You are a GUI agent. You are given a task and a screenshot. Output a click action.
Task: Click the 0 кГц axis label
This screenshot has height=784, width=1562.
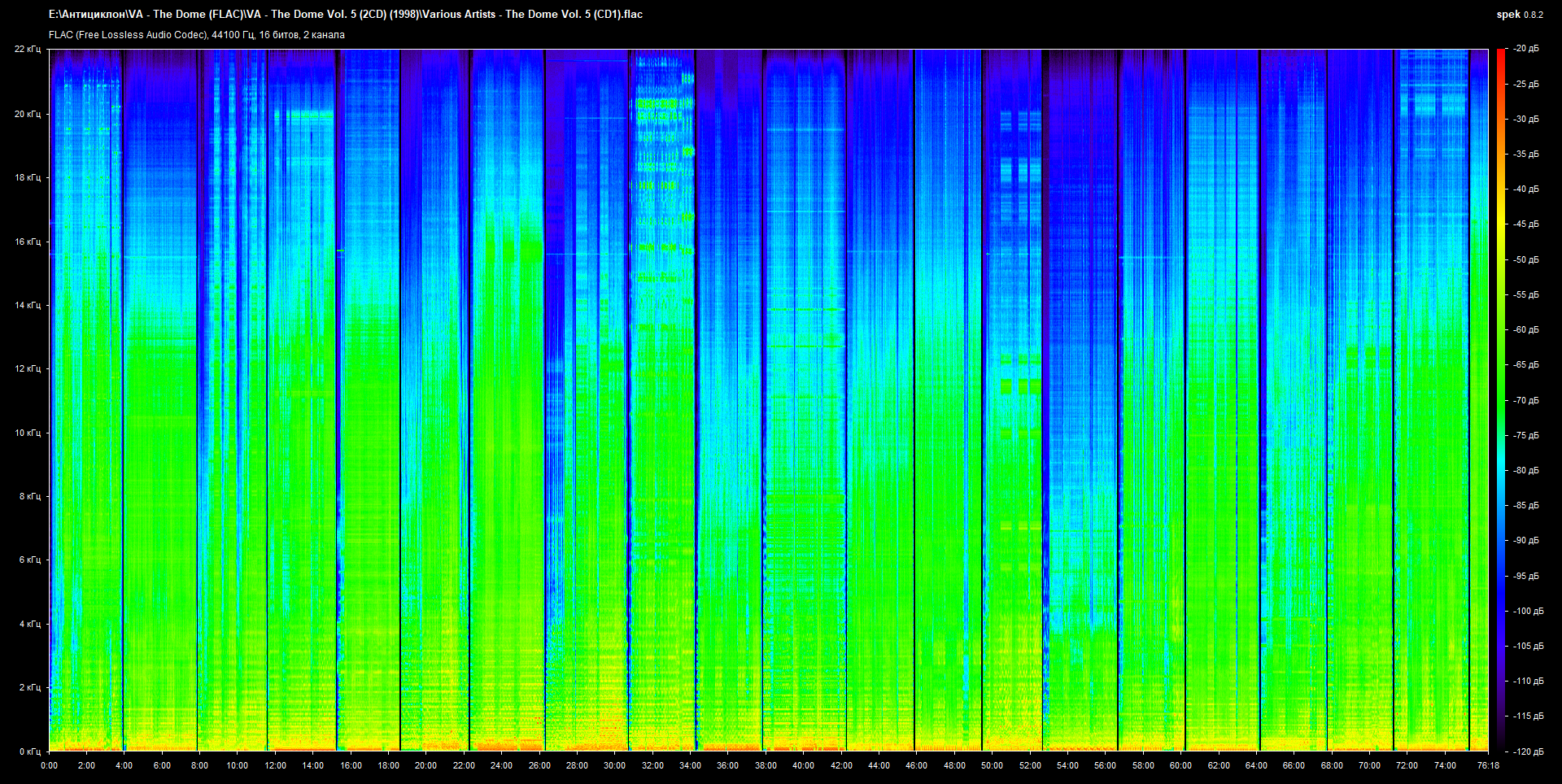29,751
